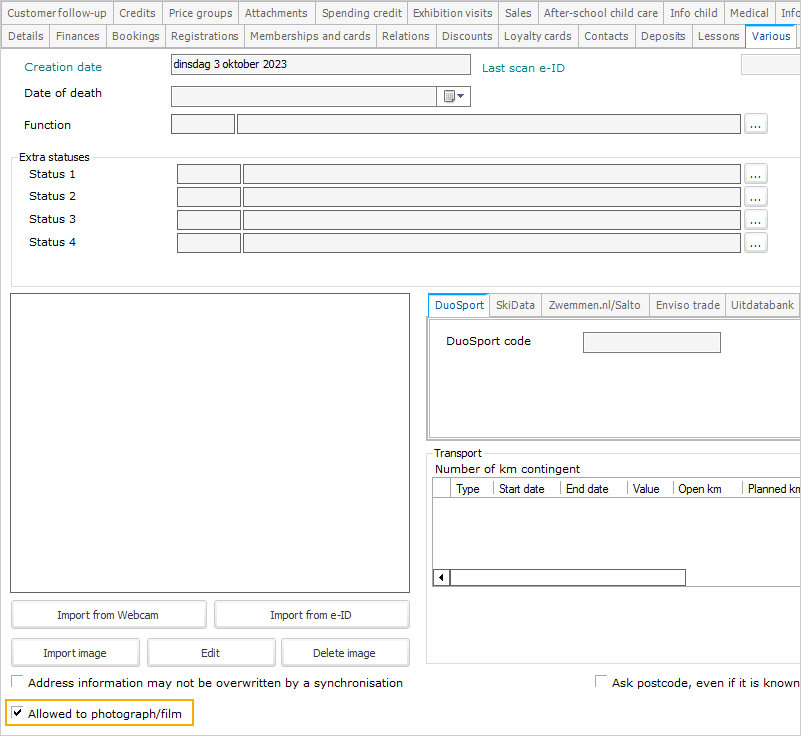
Task: Click into the DuoSport code field
Action: (x=651, y=343)
